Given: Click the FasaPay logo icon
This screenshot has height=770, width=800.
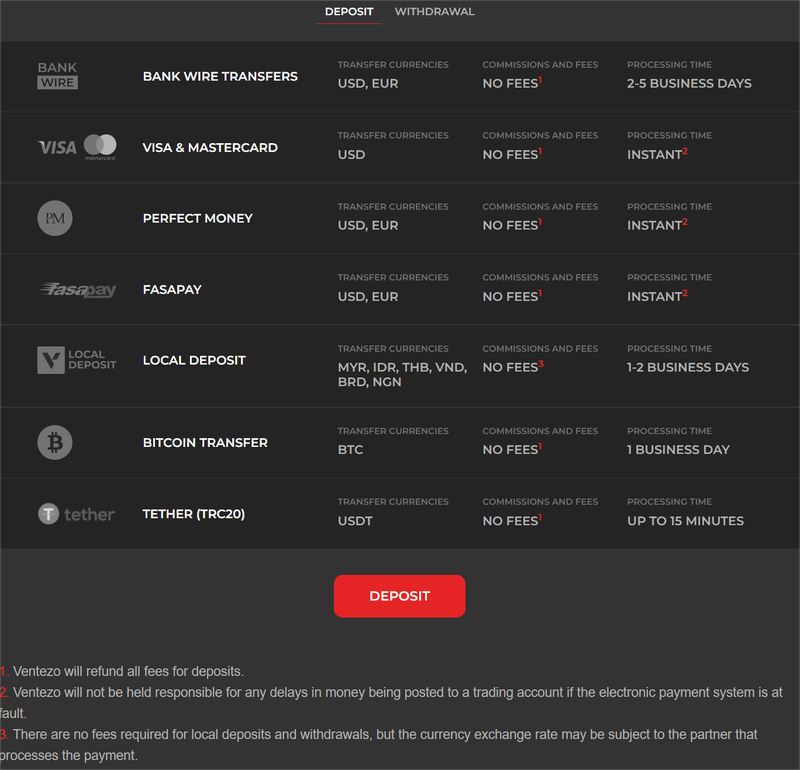Looking at the screenshot, I should (78, 289).
